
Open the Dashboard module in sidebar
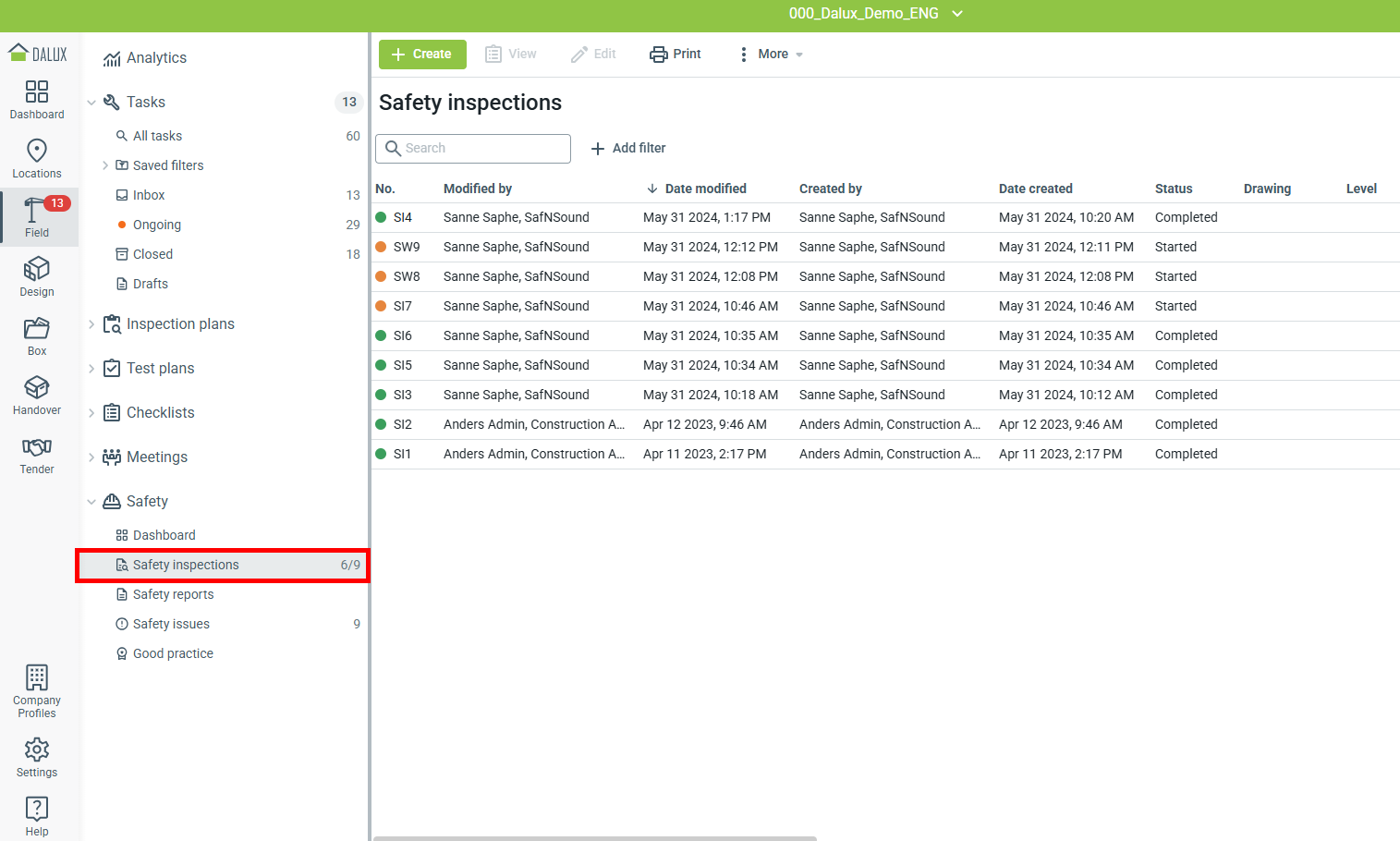coord(37,100)
